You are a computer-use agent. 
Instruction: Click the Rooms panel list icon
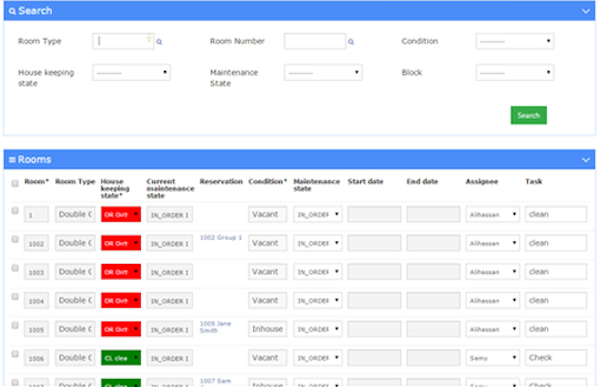pyautogui.click(x=12, y=160)
